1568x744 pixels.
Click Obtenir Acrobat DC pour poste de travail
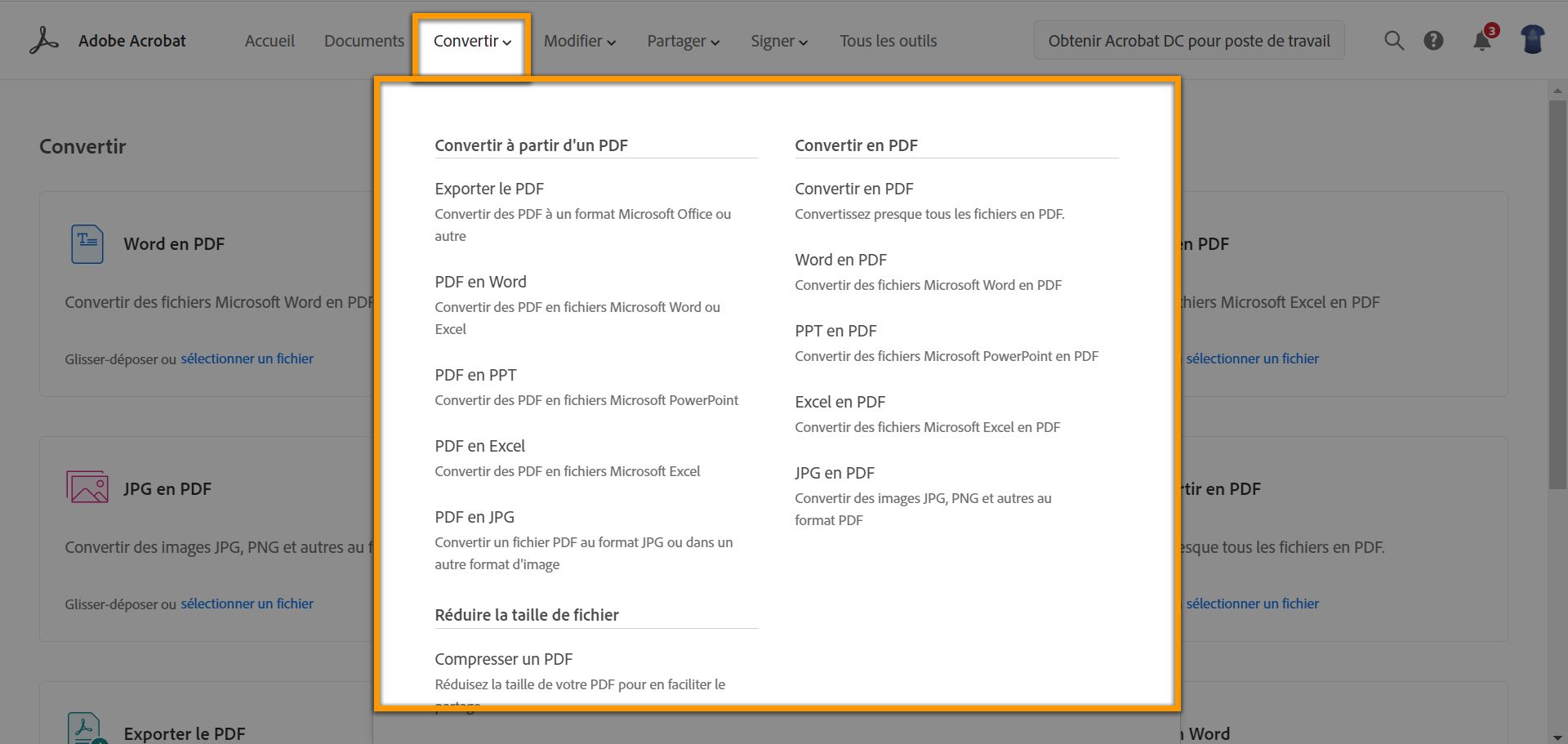click(1189, 41)
